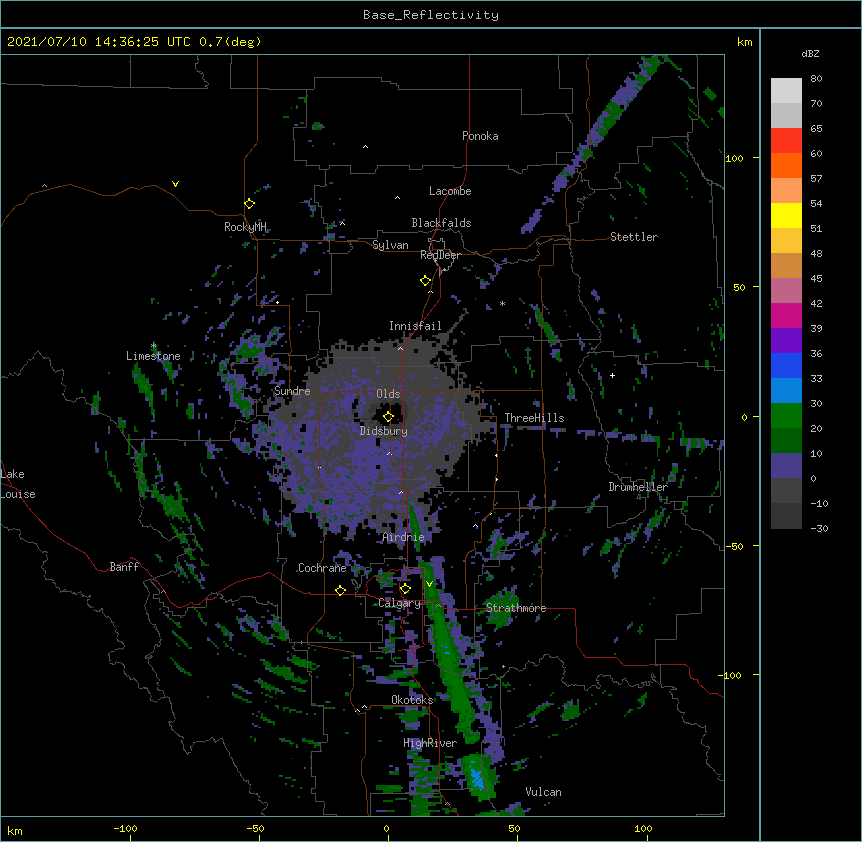Click the -50 tick label on vertical axis
The height and width of the screenshot is (842, 862).
pyautogui.click(x=734, y=546)
